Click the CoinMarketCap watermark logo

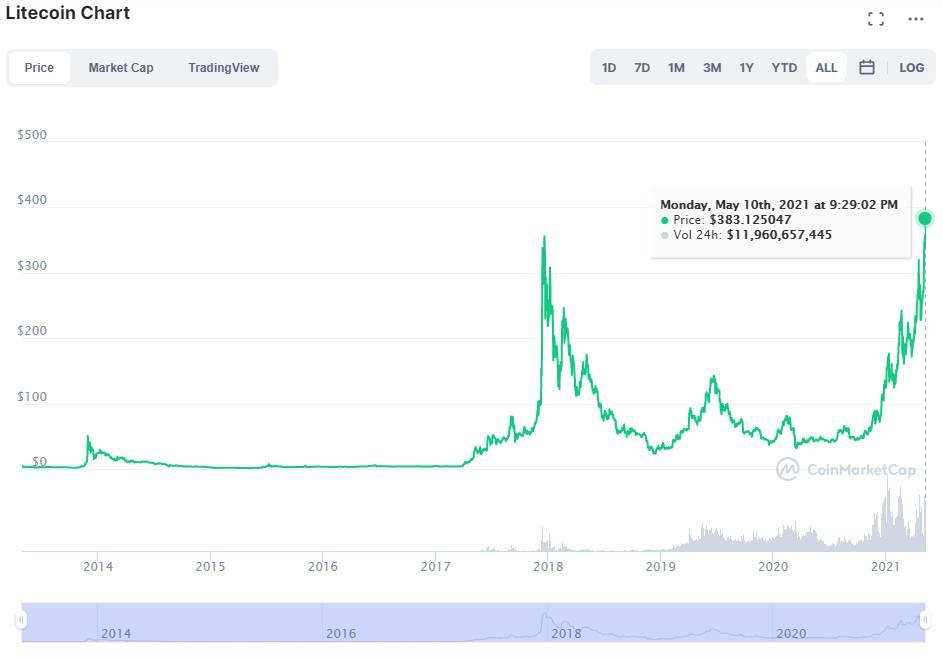point(832,469)
